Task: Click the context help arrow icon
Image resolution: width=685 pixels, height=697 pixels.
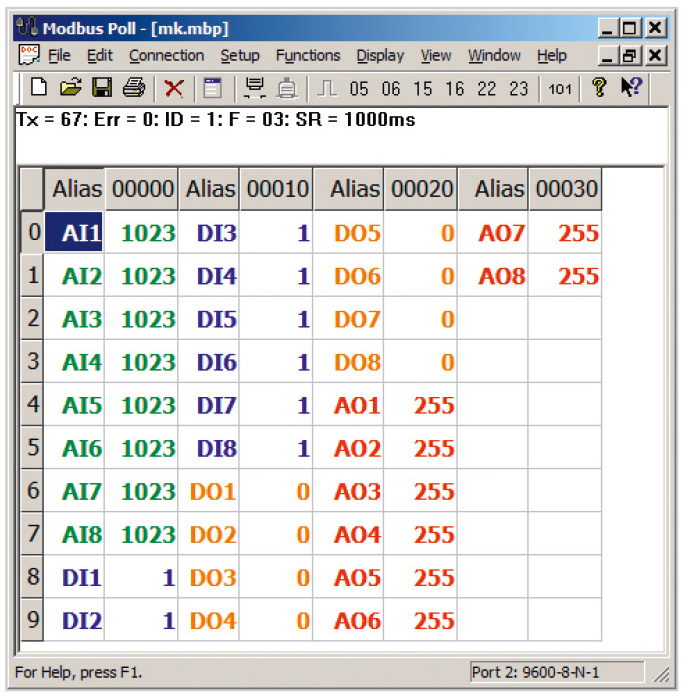Action: click(x=631, y=87)
